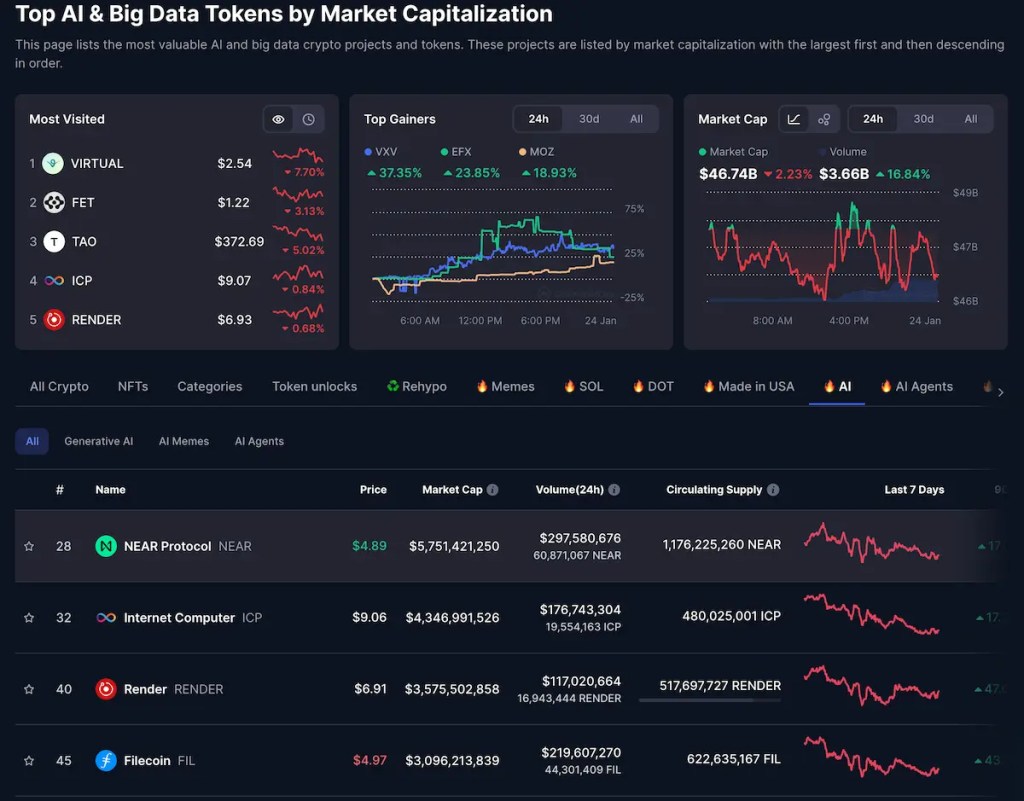Screen dimensions: 1024x801
Task: Click the Filecoin logo in table
Action: (106, 761)
